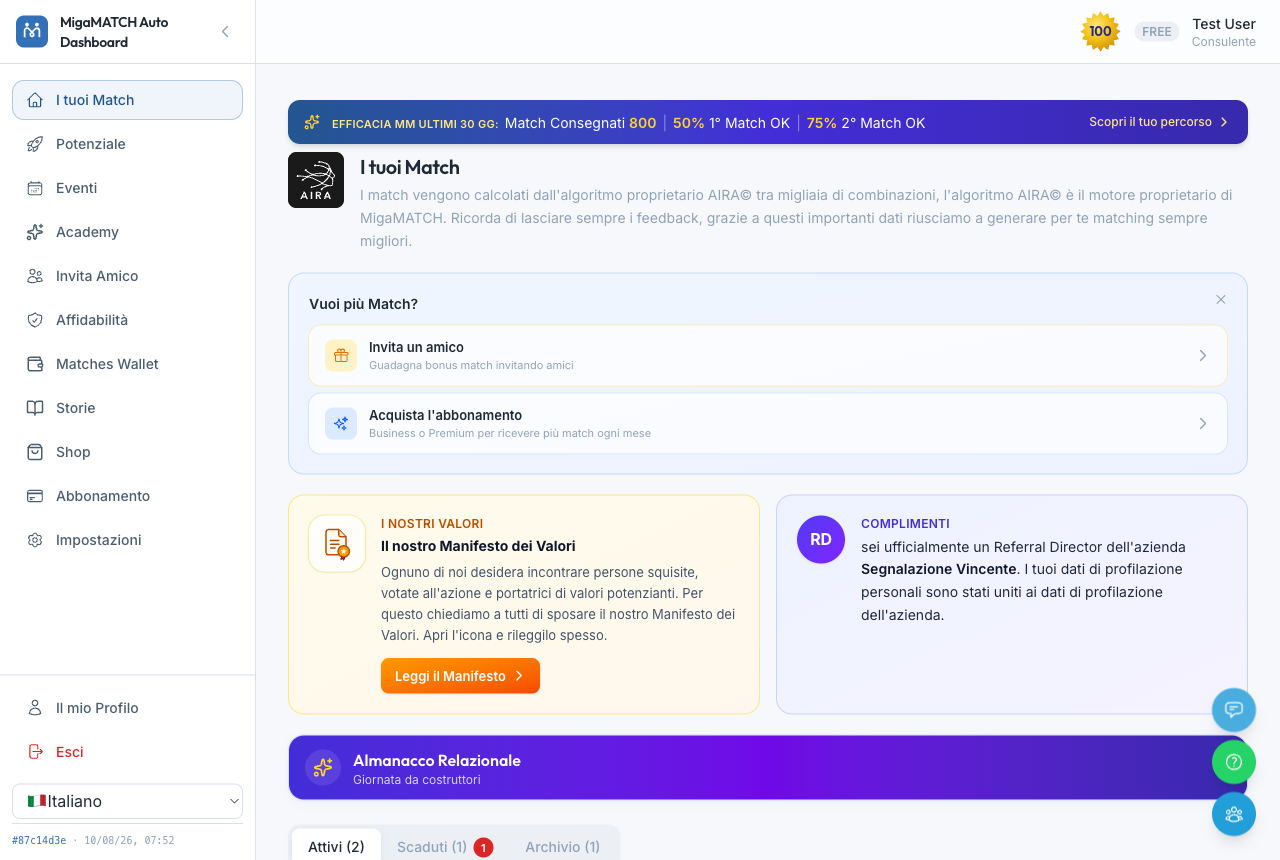Viewport: 1280px width, 860px height.
Task: Open the Almanacco Relazionale banner
Action: pyautogui.click(x=768, y=768)
